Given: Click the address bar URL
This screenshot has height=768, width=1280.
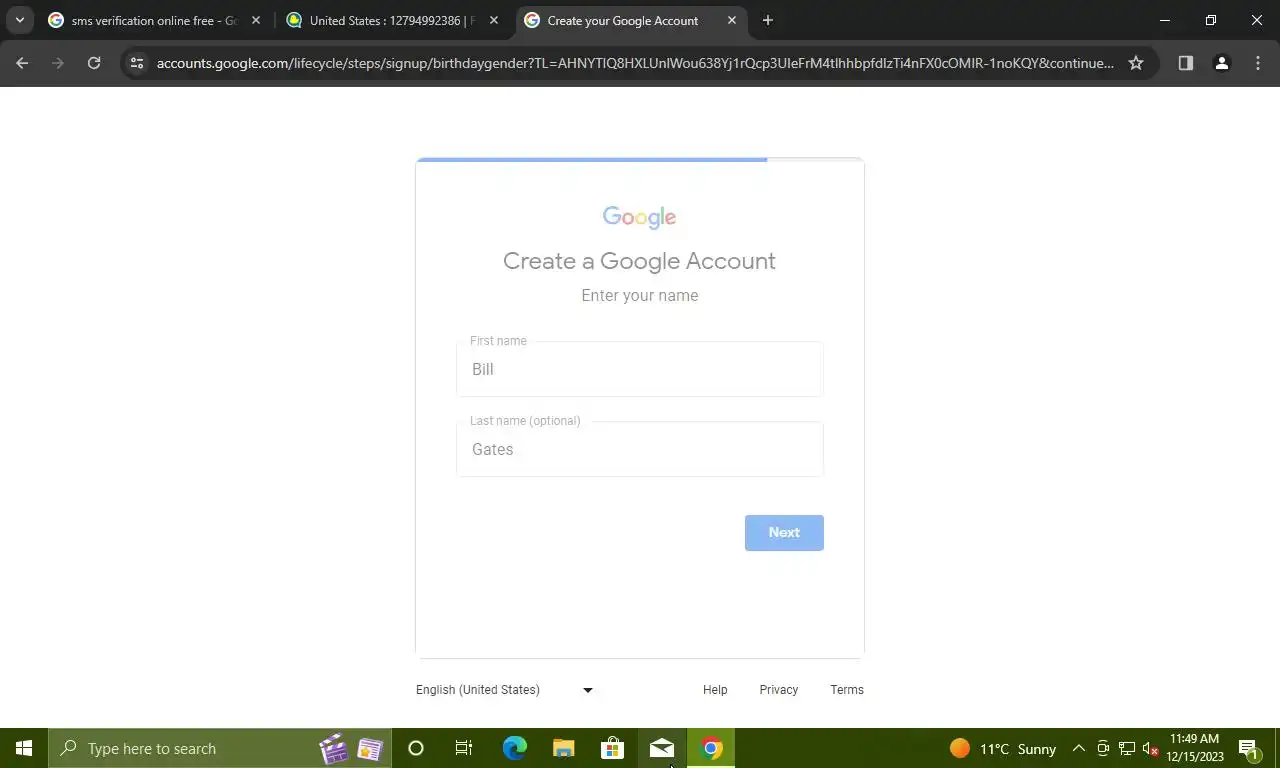Looking at the screenshot, I should 635,63.
